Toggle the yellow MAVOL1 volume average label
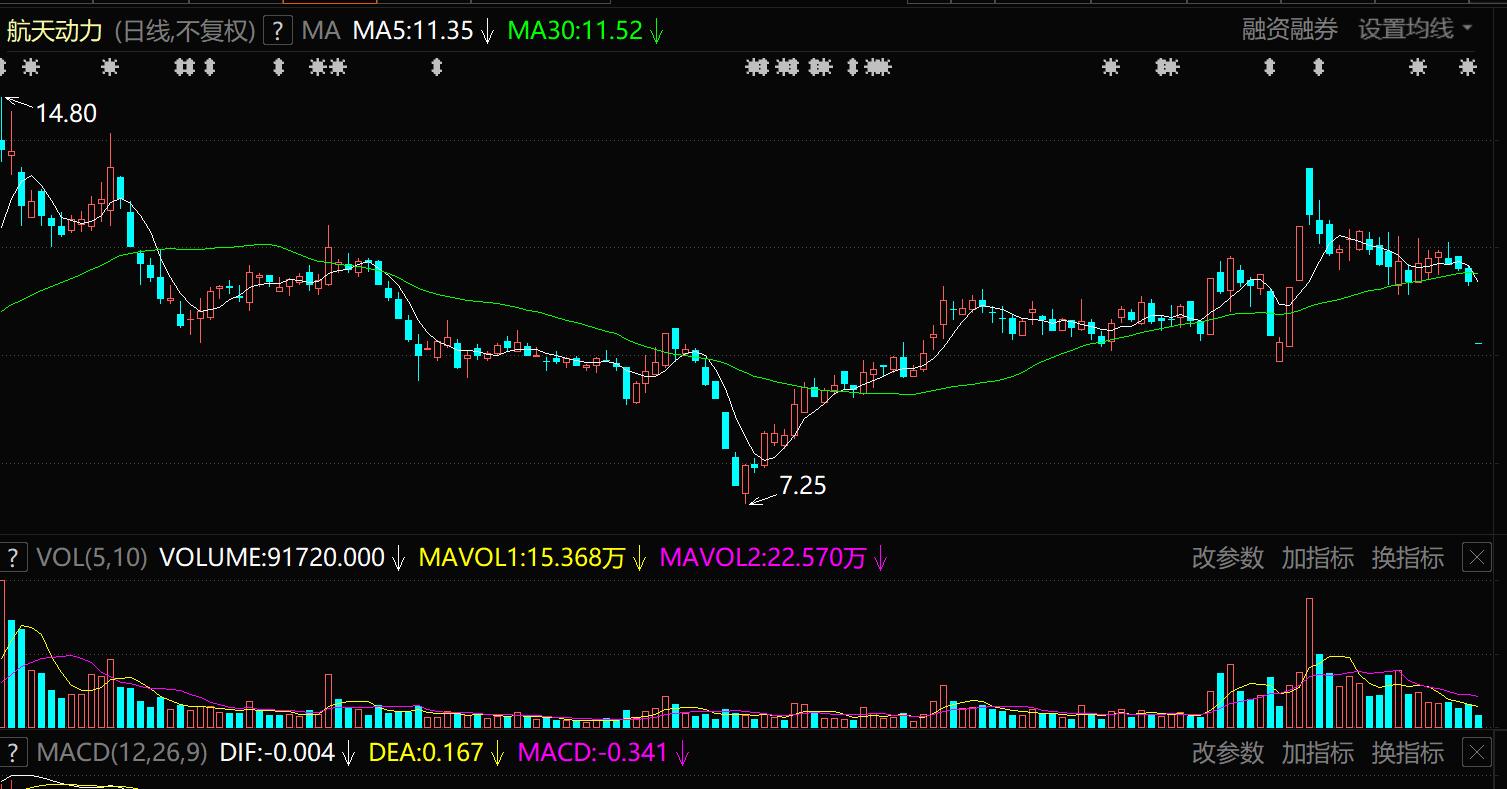The image size is (1507, 789). [521, 558]
